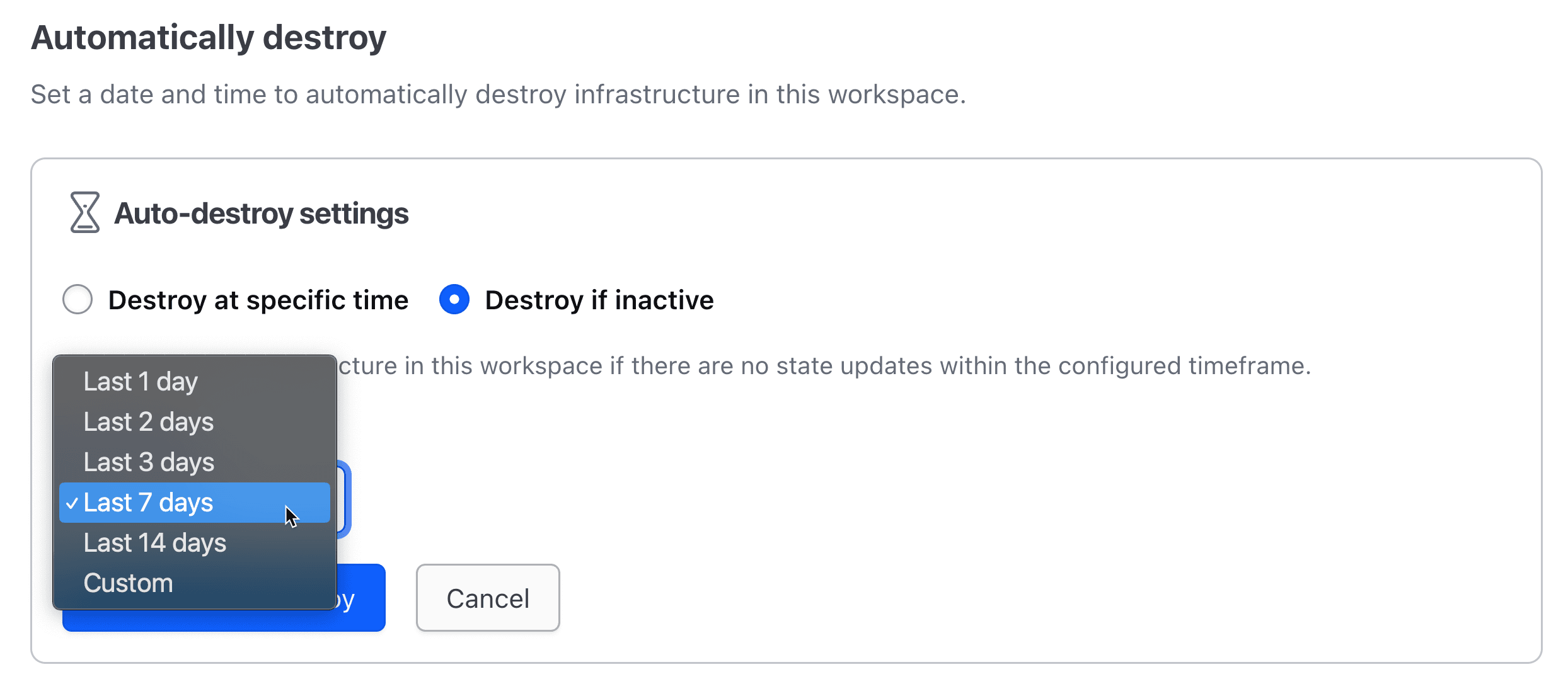The image size is (1568, 684).
Task: Click the 'Auto-destroy settings' title text
Action: coord(261,213)
